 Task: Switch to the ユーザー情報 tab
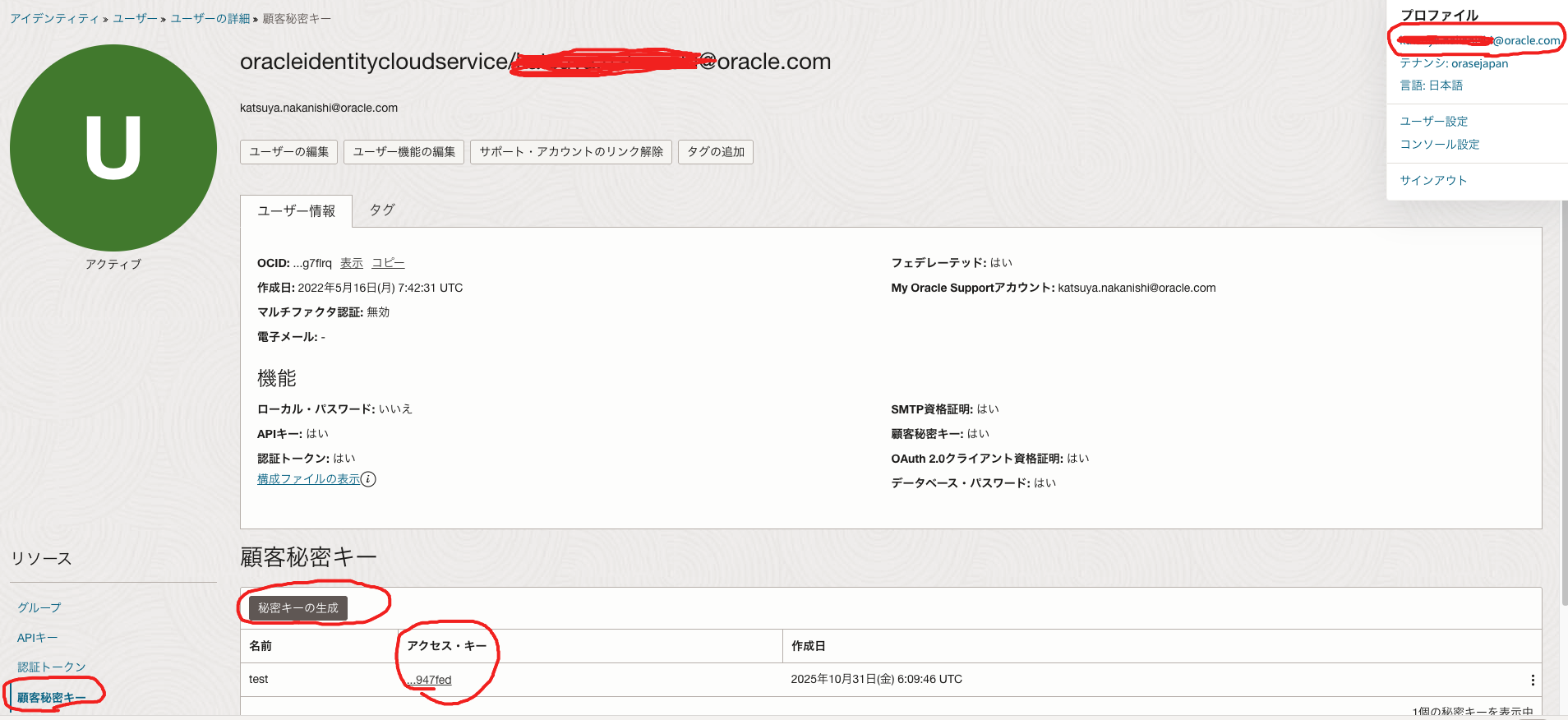coord(296,211)
